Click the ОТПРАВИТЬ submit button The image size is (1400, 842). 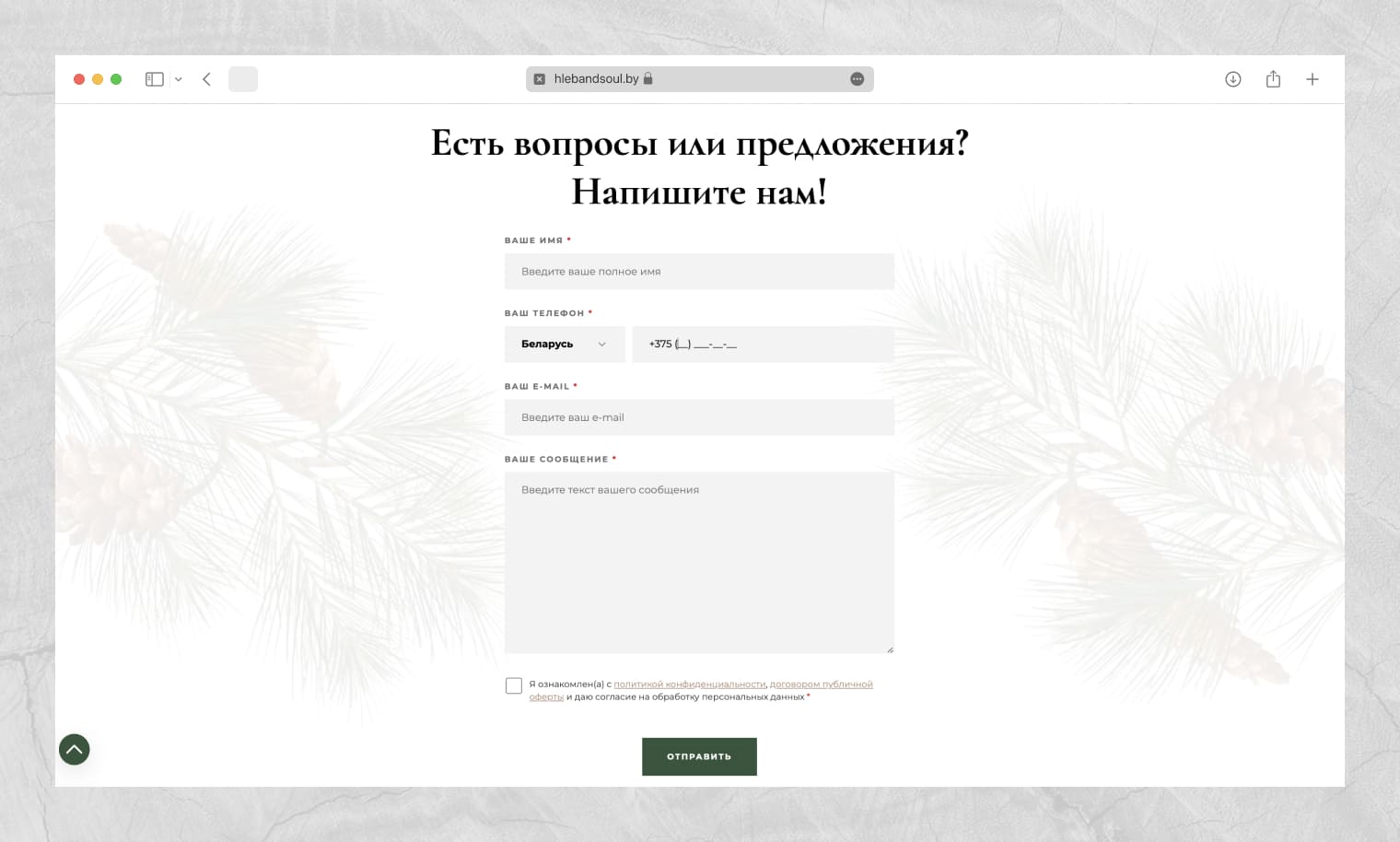point(699,756)
